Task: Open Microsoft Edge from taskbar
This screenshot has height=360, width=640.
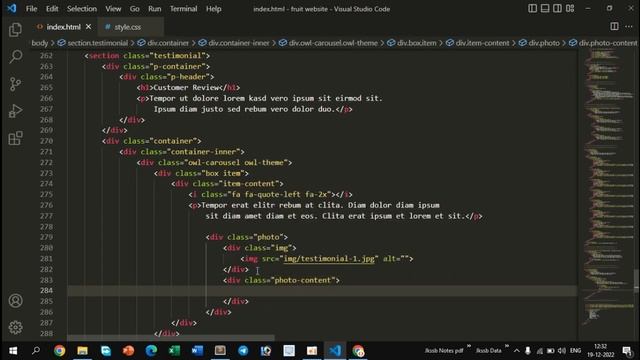Action: click(151, 351)
